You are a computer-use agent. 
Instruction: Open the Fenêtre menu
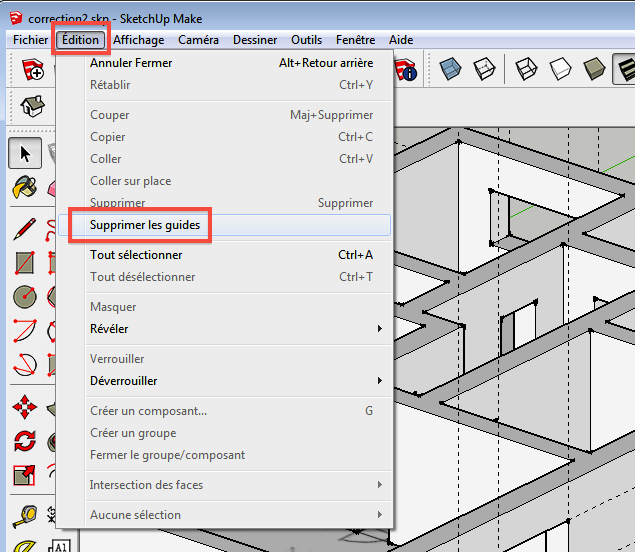point(355,40)
